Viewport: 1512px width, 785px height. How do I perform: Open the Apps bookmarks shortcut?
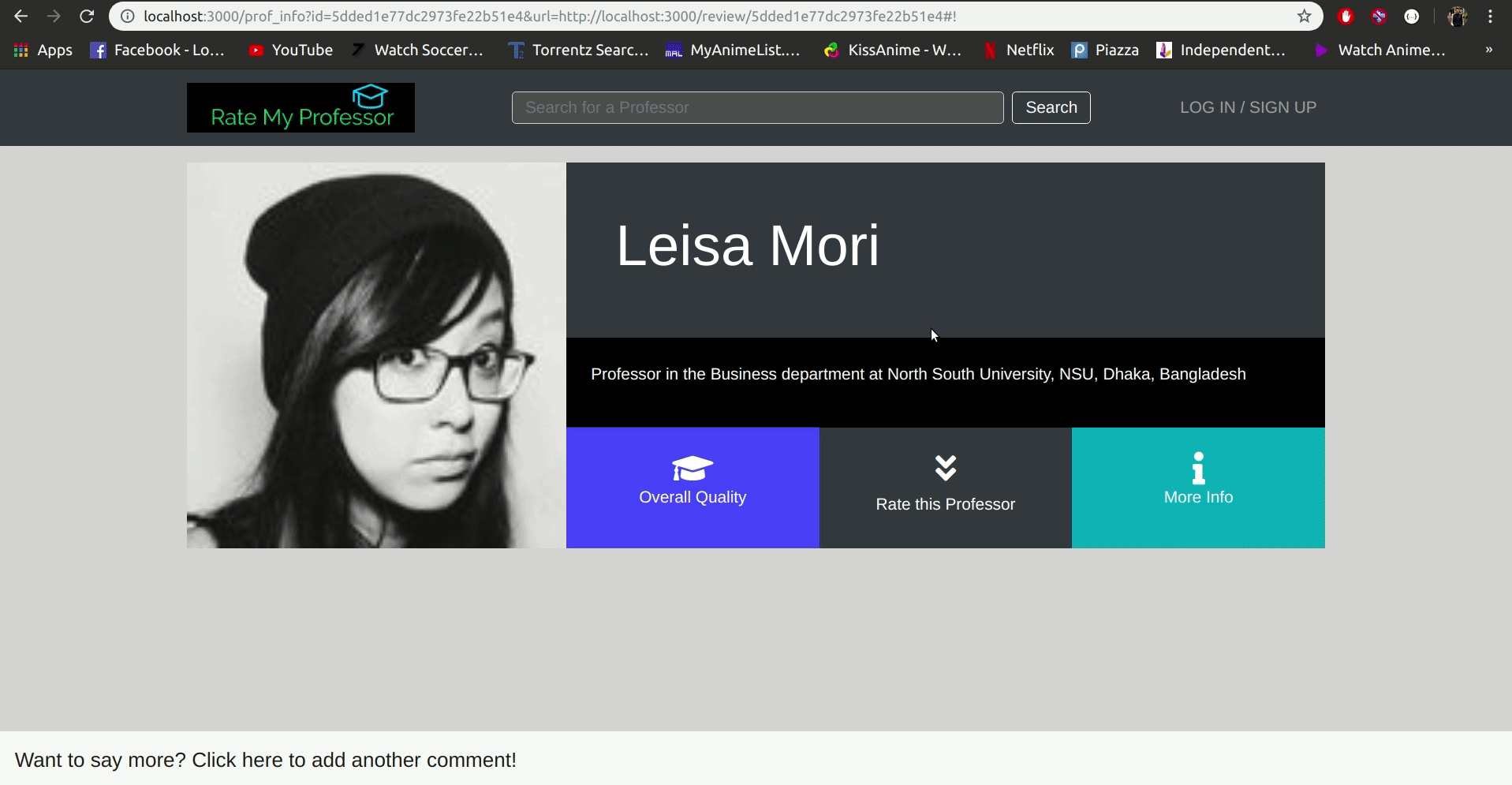[x=43, y=50]
